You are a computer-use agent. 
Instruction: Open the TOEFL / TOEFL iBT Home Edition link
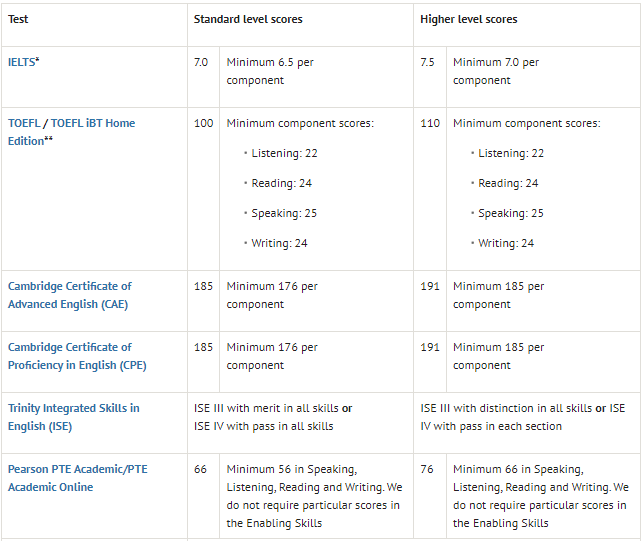click(x=72, y=132)
